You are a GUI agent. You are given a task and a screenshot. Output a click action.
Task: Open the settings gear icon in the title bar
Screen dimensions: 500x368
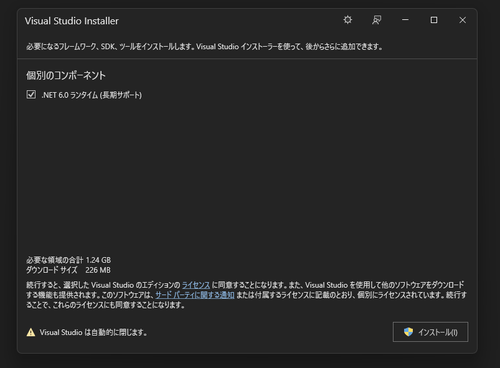coord(348,20)
